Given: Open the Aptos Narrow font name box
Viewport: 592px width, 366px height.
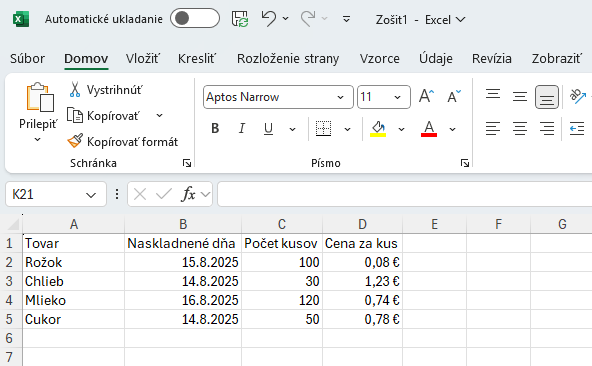Looking at the screenshot, I should pyautogui.click(x=278, y=97).
